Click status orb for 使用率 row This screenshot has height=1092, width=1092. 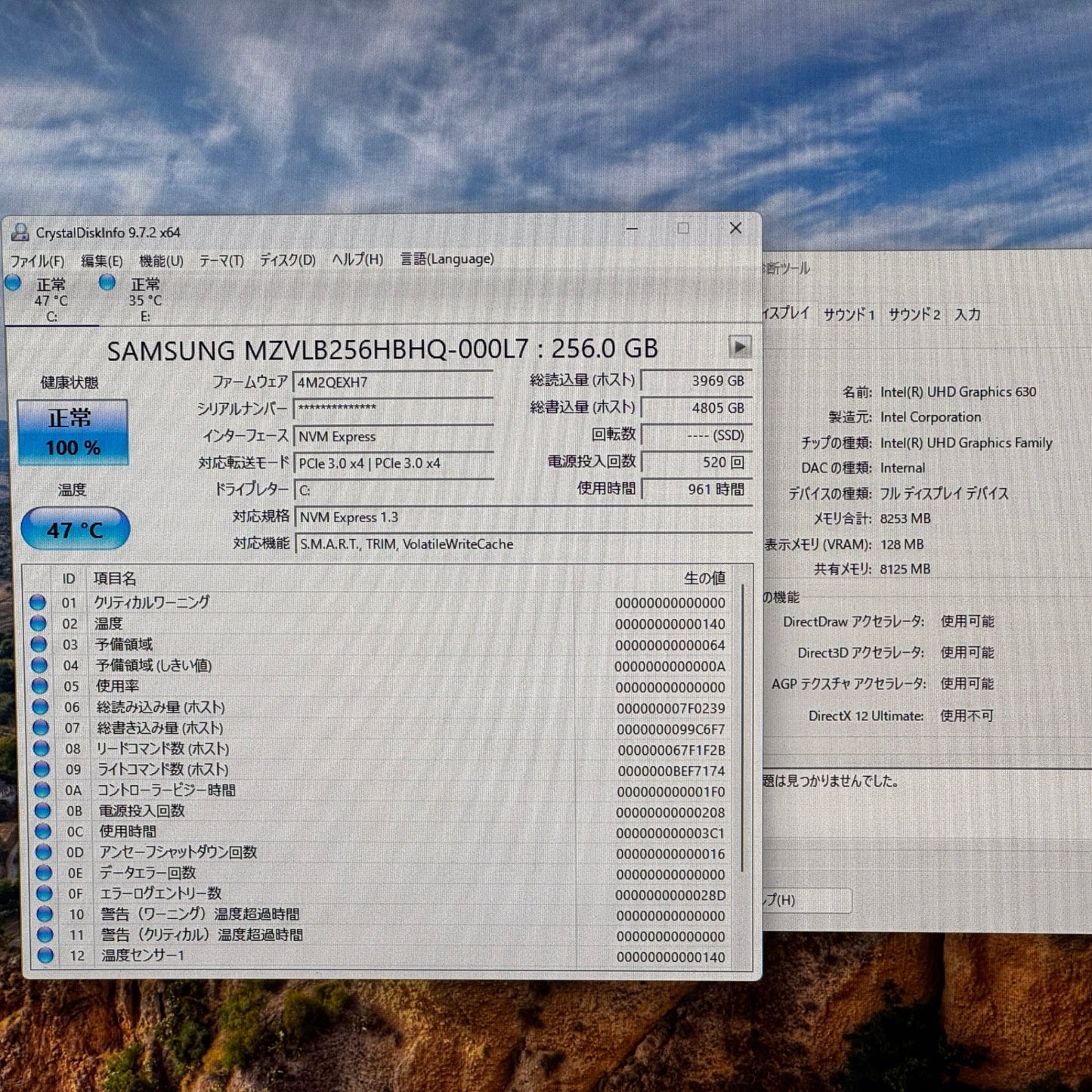[39, 686]
